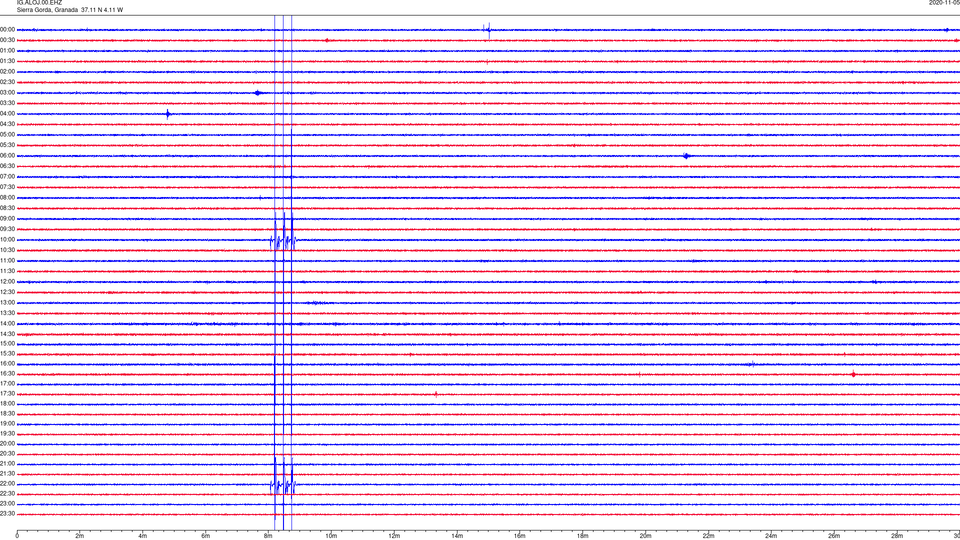The height and width of the screenshot is (540, 960).
Task: Select the 02:00 trace time label
Action: (7, 72)
